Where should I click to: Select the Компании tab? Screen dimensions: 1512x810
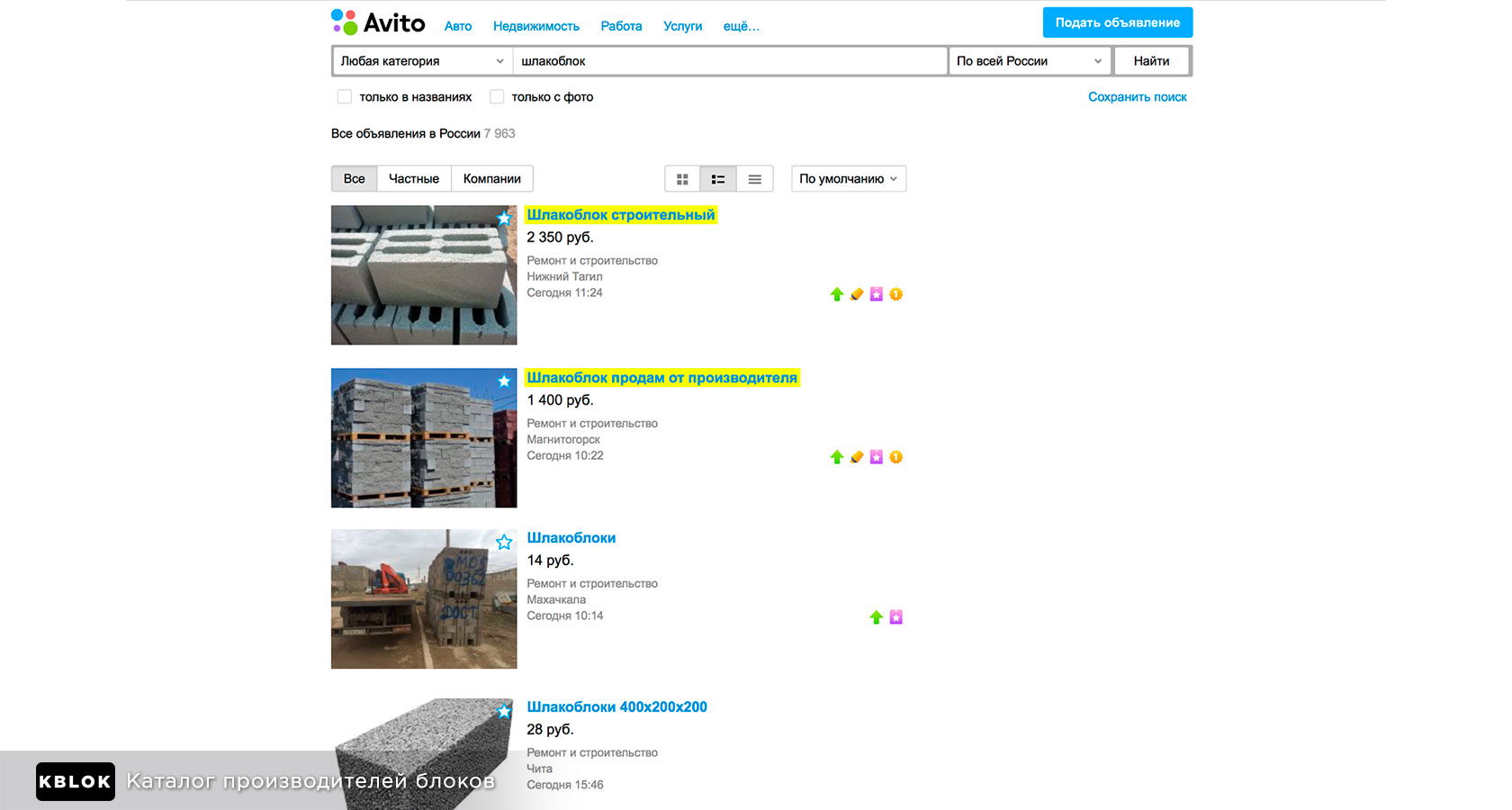[x=492, y=179]
